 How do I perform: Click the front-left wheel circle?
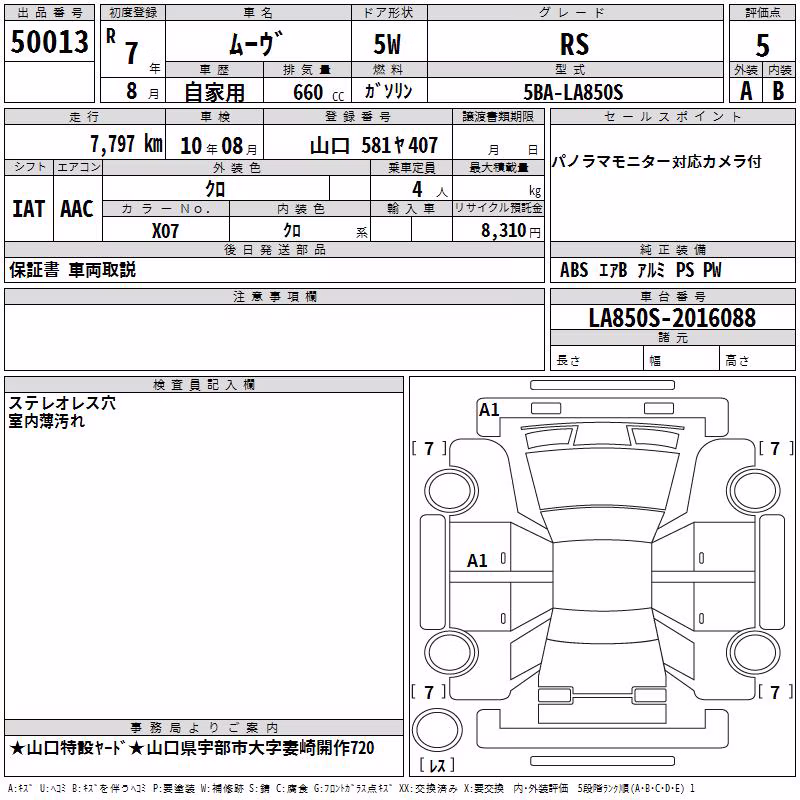450,491
